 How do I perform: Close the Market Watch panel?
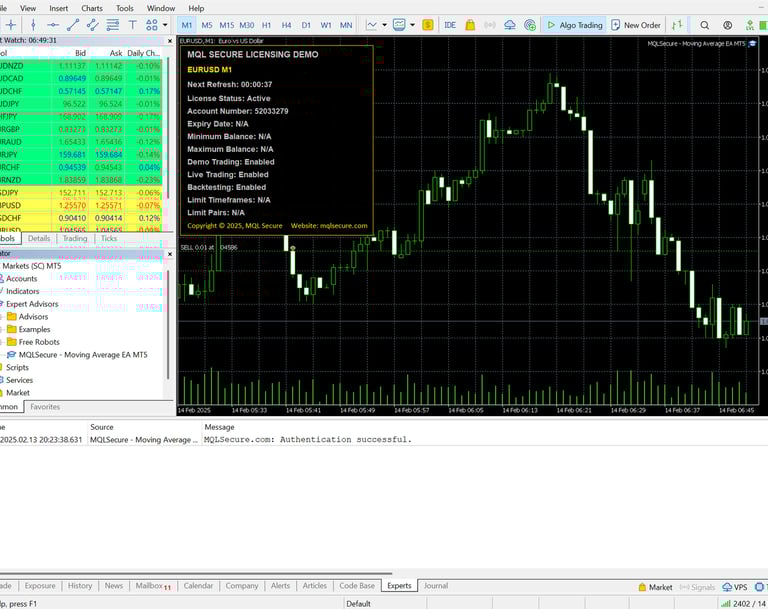tap(170, 41)
